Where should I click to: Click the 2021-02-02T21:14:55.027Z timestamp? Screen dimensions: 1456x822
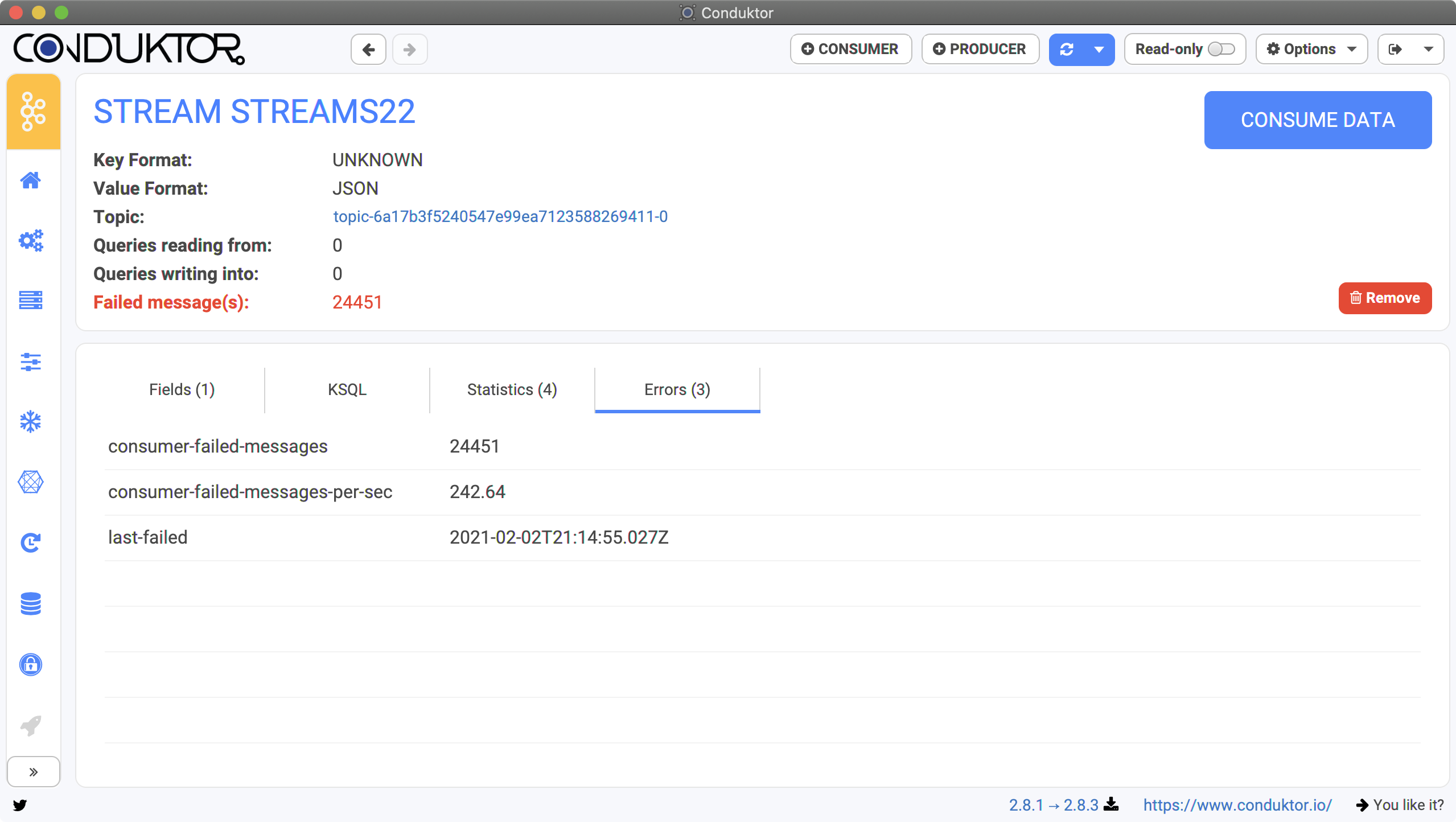[559, 538]
